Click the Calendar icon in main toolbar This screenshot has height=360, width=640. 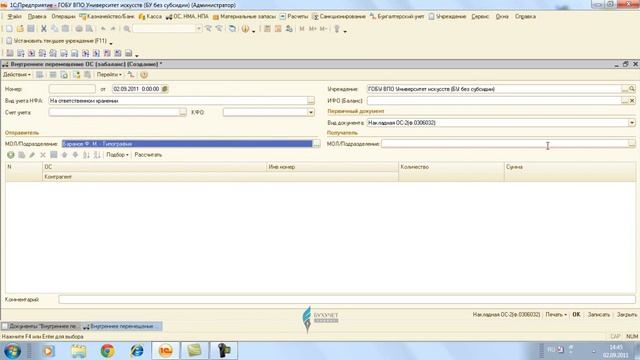click(278, 29)
